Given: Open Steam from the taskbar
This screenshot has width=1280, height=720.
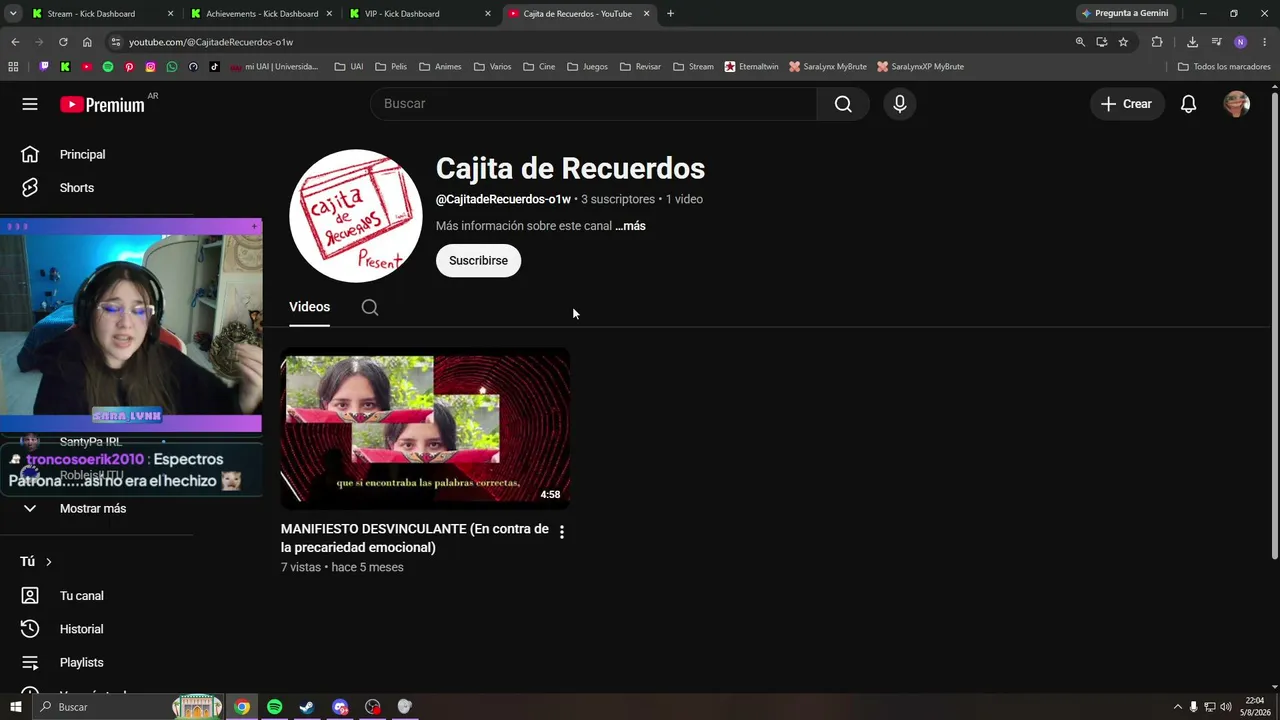Looking at the screenshot, I should tap(307, 707).
